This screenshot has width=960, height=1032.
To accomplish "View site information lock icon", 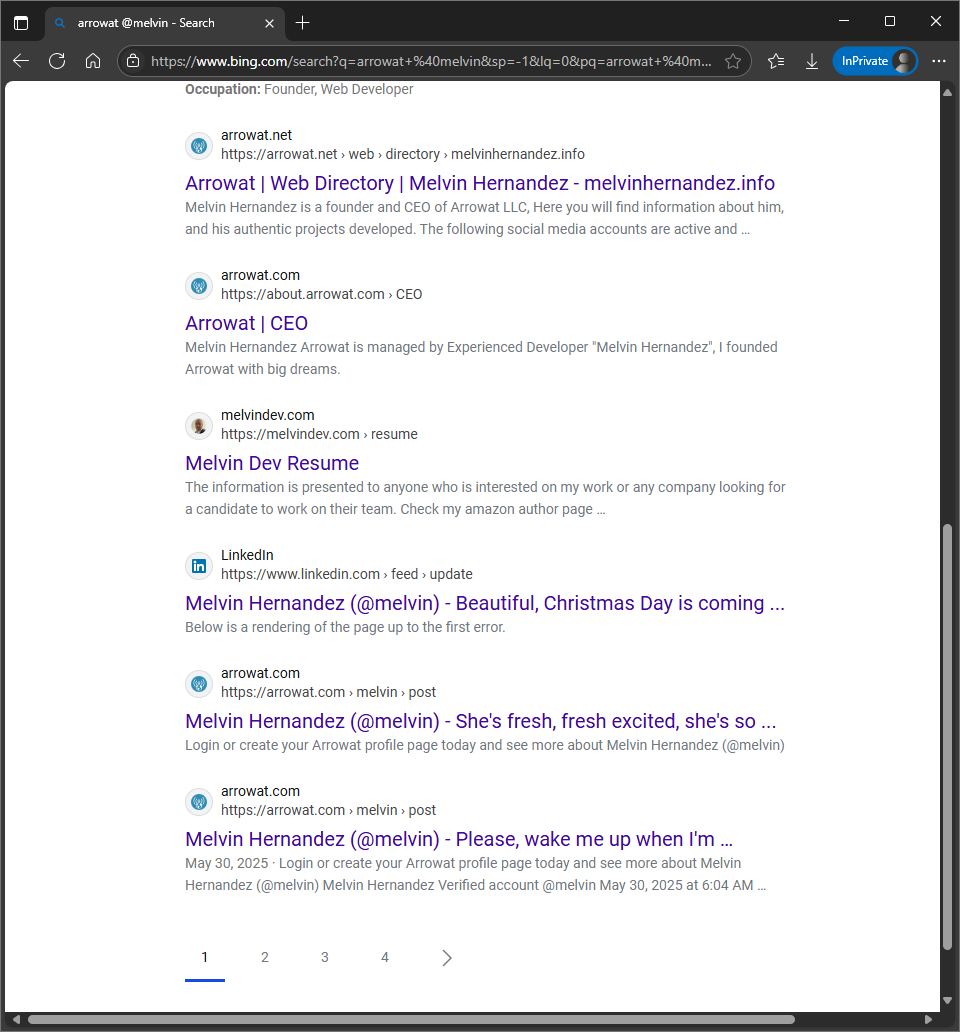I will pos(133,61).
